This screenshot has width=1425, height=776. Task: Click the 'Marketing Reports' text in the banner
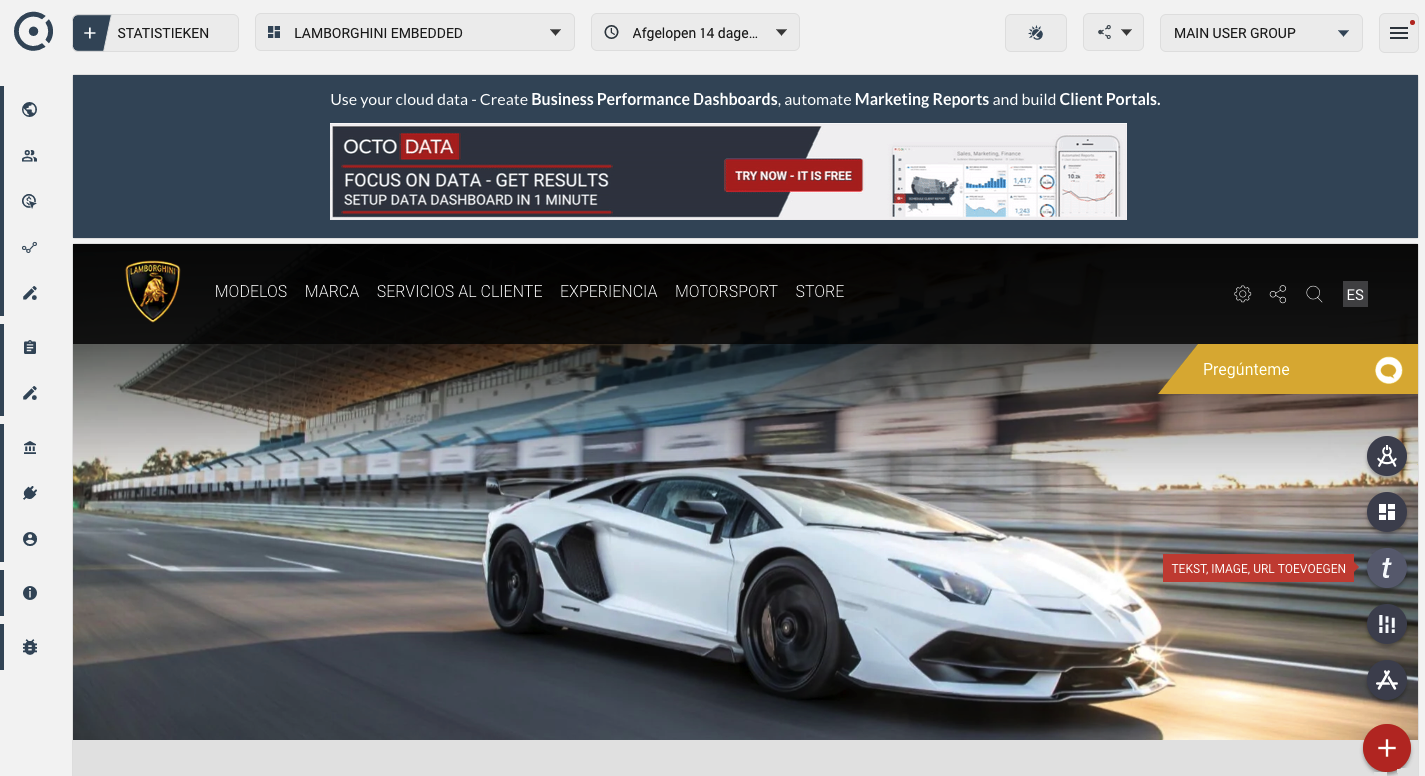tap(922, 100)
